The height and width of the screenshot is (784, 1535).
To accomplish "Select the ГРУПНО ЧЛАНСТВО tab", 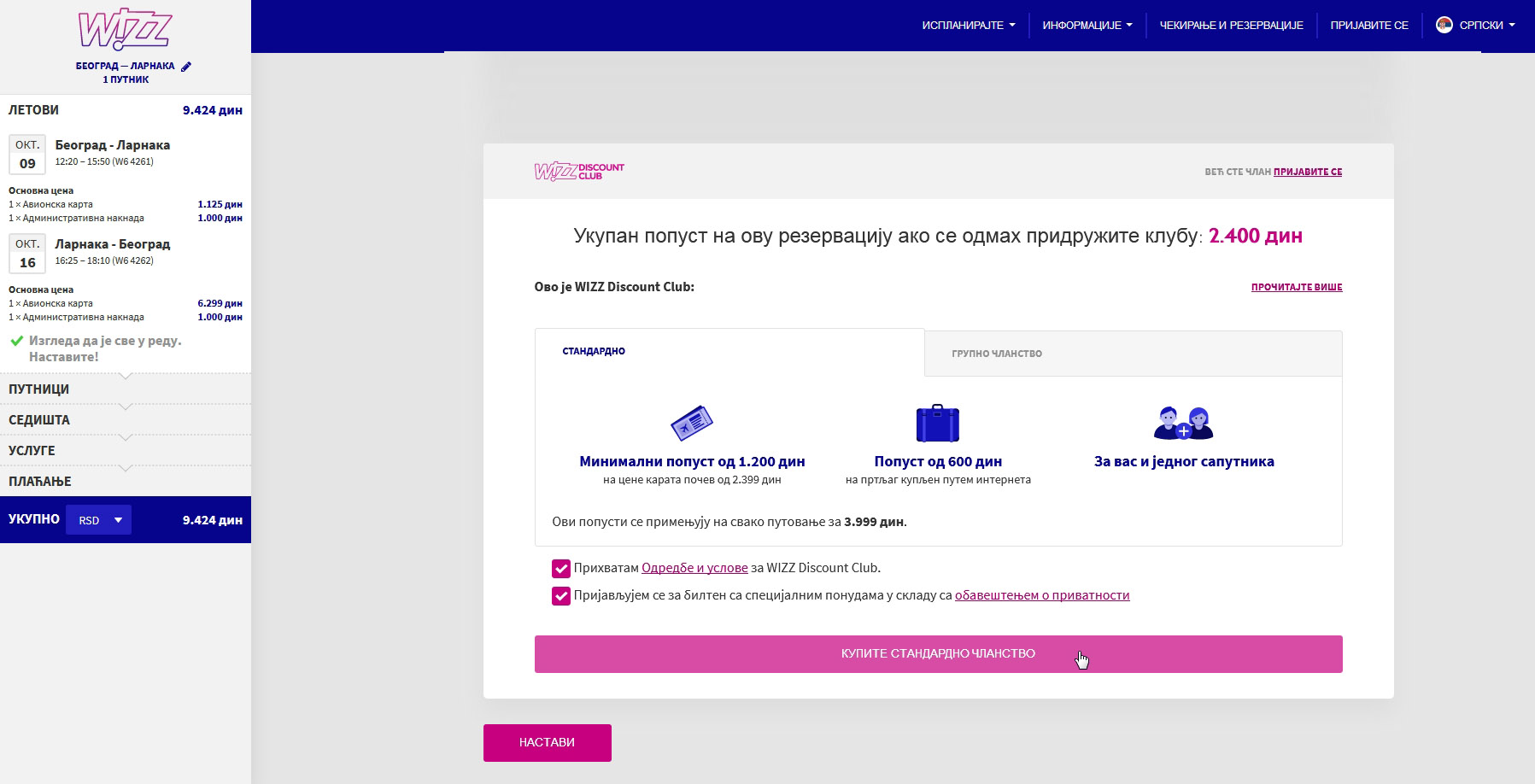I will coord(1134,354).
